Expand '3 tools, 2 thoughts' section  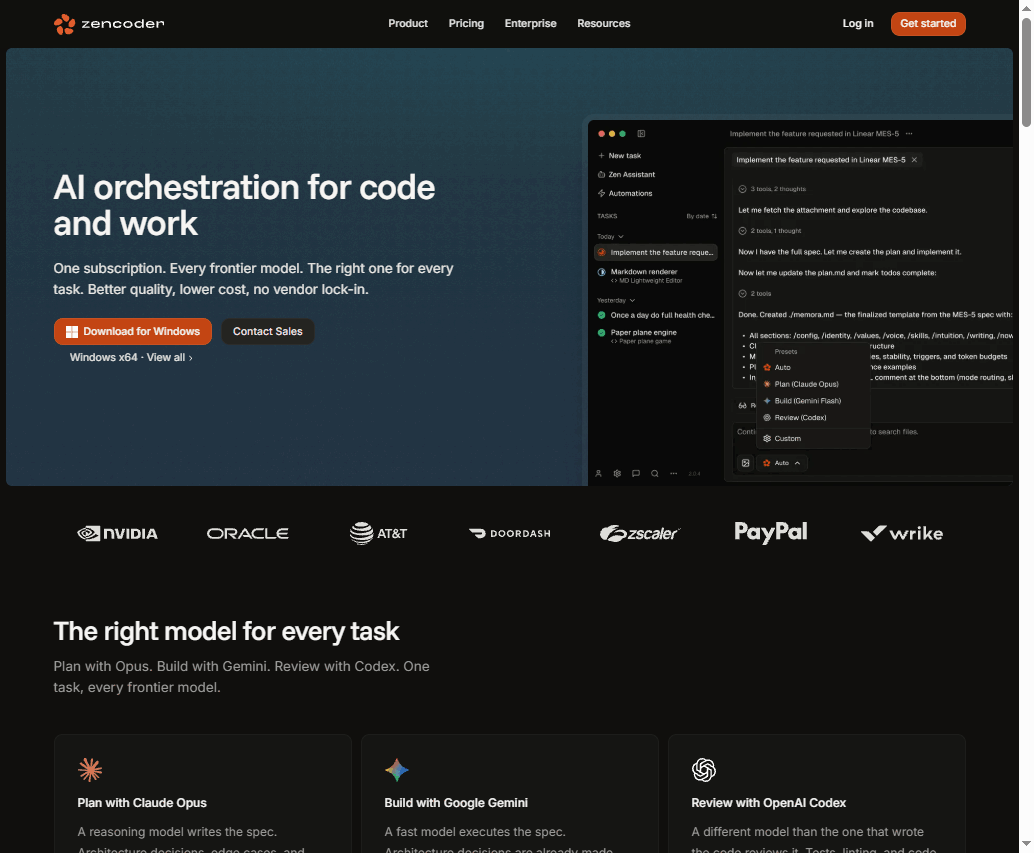(772, 189)
